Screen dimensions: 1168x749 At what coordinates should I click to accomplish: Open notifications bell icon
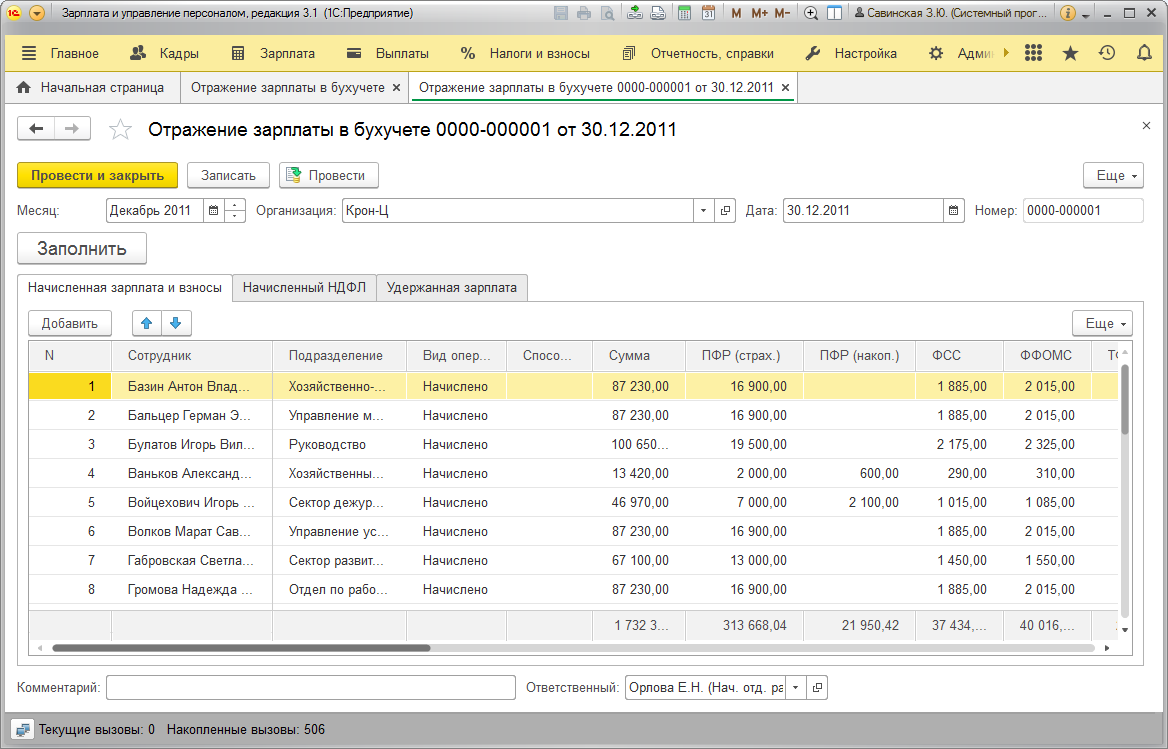pyautogui.click(x=1144, y=53)
